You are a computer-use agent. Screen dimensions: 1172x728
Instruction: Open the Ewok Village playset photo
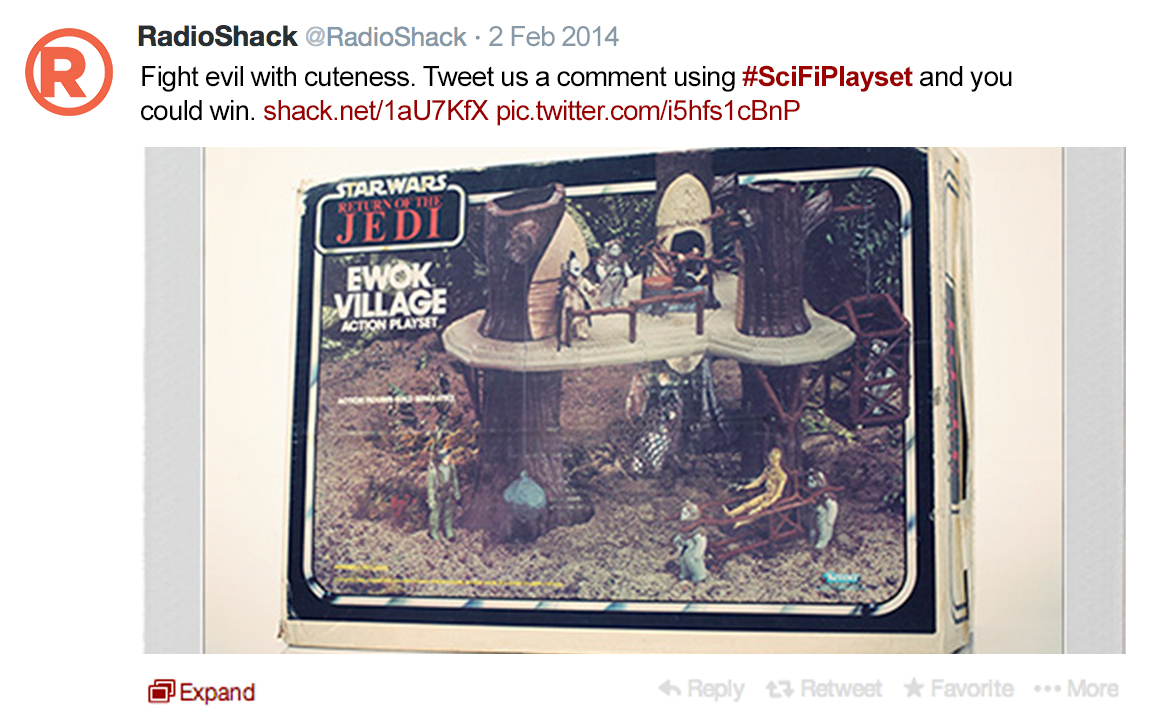point(635,401)
